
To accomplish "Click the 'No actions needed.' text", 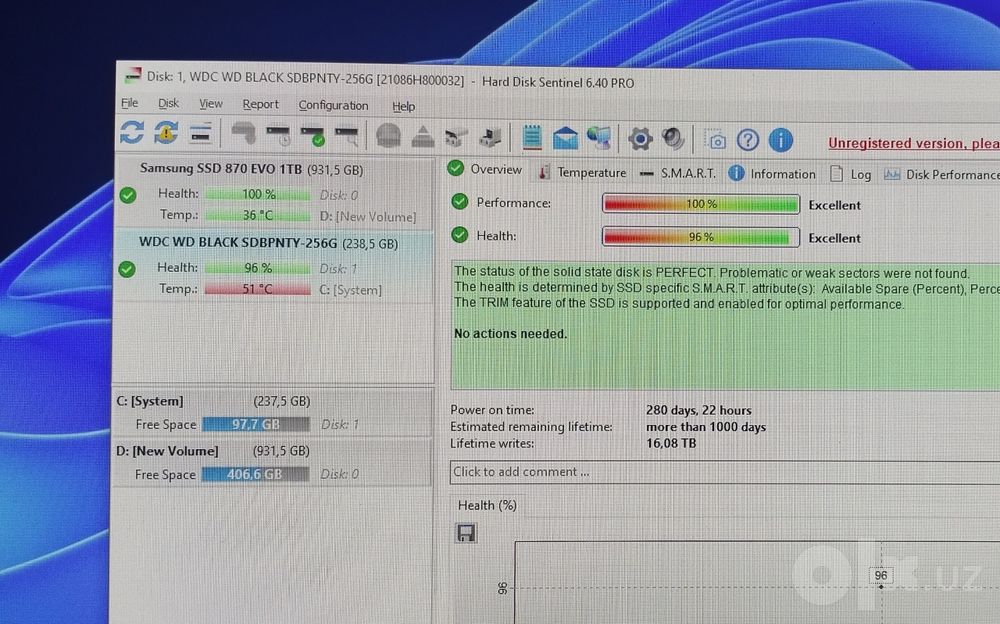I will pos(510,334).
